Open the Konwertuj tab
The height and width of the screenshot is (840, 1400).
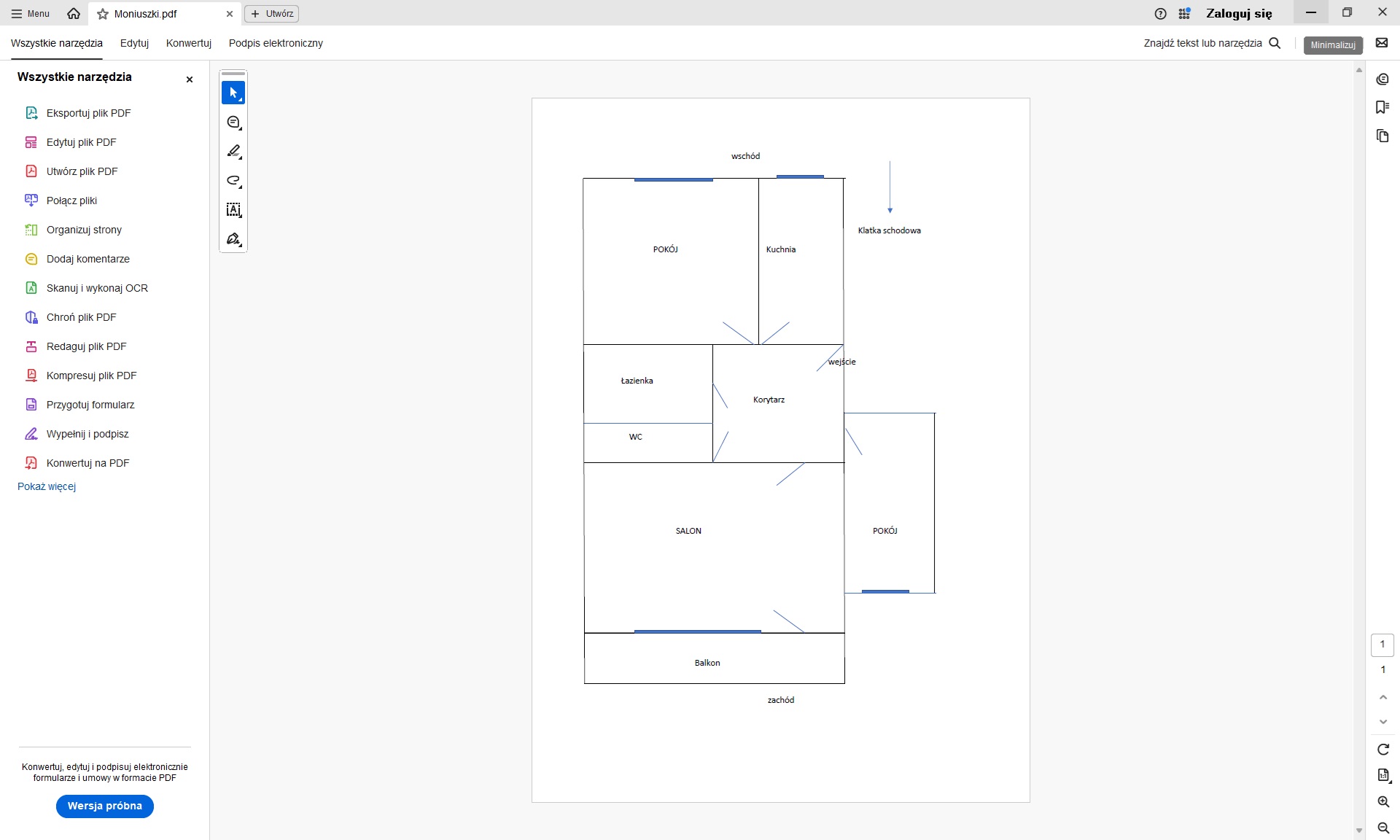[188, 43]
